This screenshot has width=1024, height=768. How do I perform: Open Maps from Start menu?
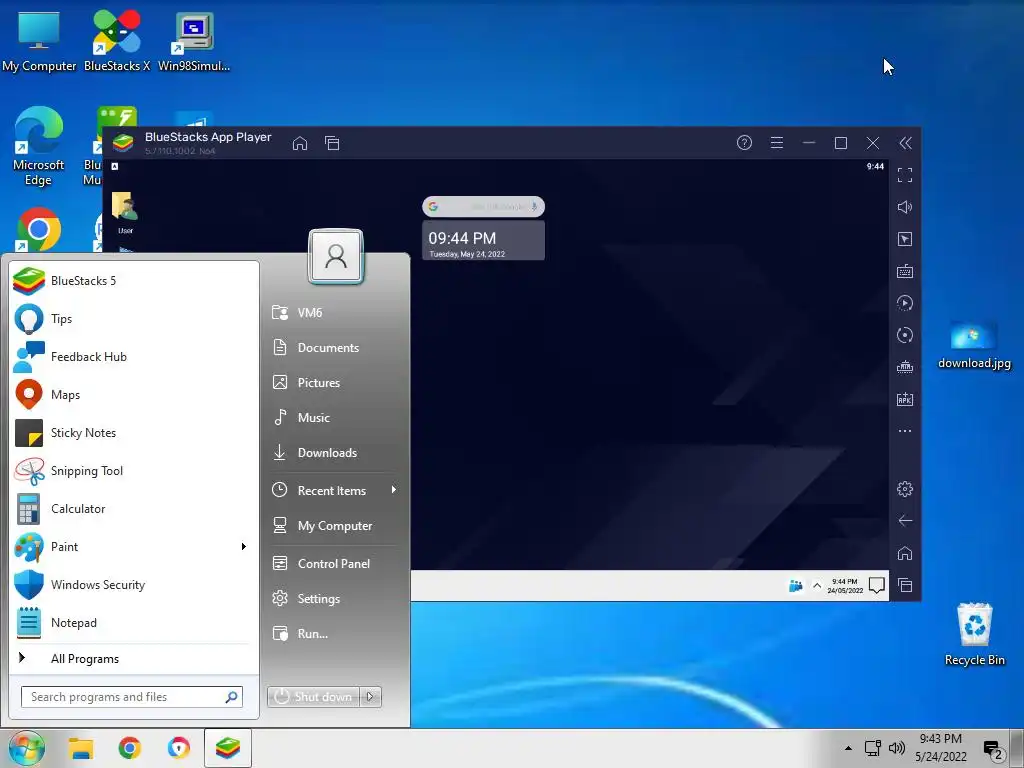134,394
